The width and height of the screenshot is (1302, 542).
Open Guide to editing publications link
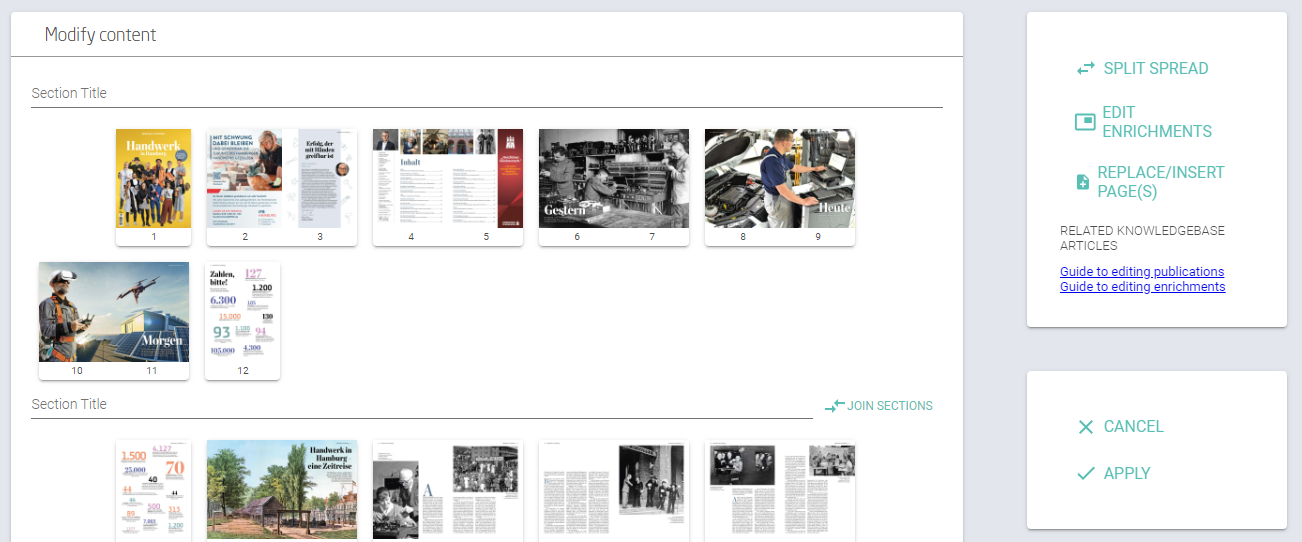pos(1142,272)
